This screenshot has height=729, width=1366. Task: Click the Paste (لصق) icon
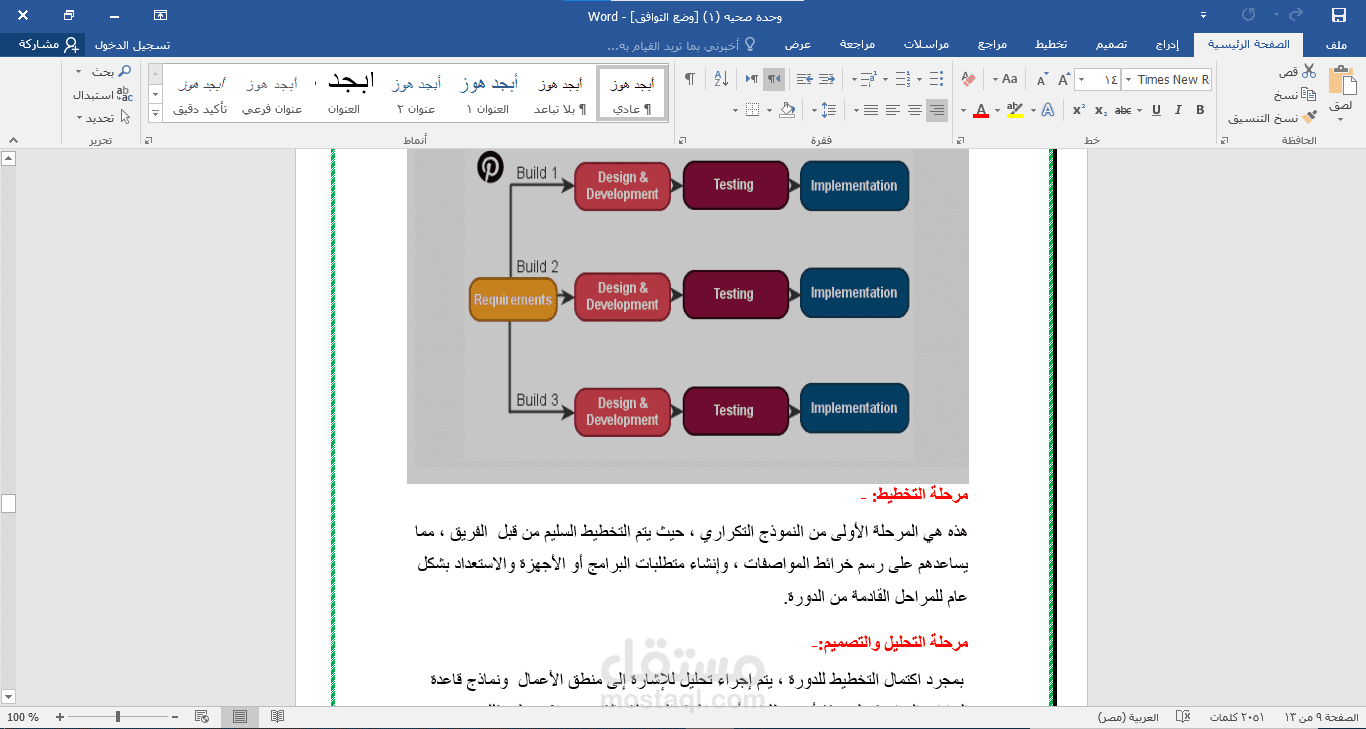click(x=1341, y=80)
